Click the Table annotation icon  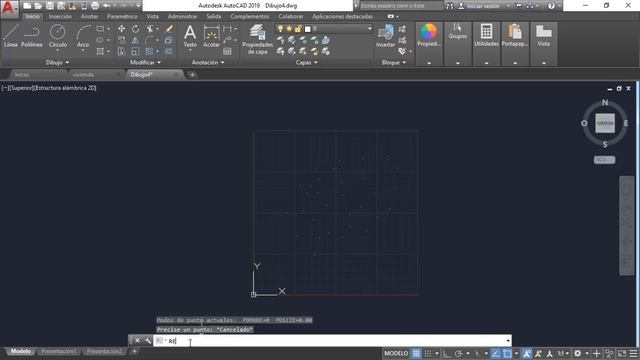coord(227,51)
